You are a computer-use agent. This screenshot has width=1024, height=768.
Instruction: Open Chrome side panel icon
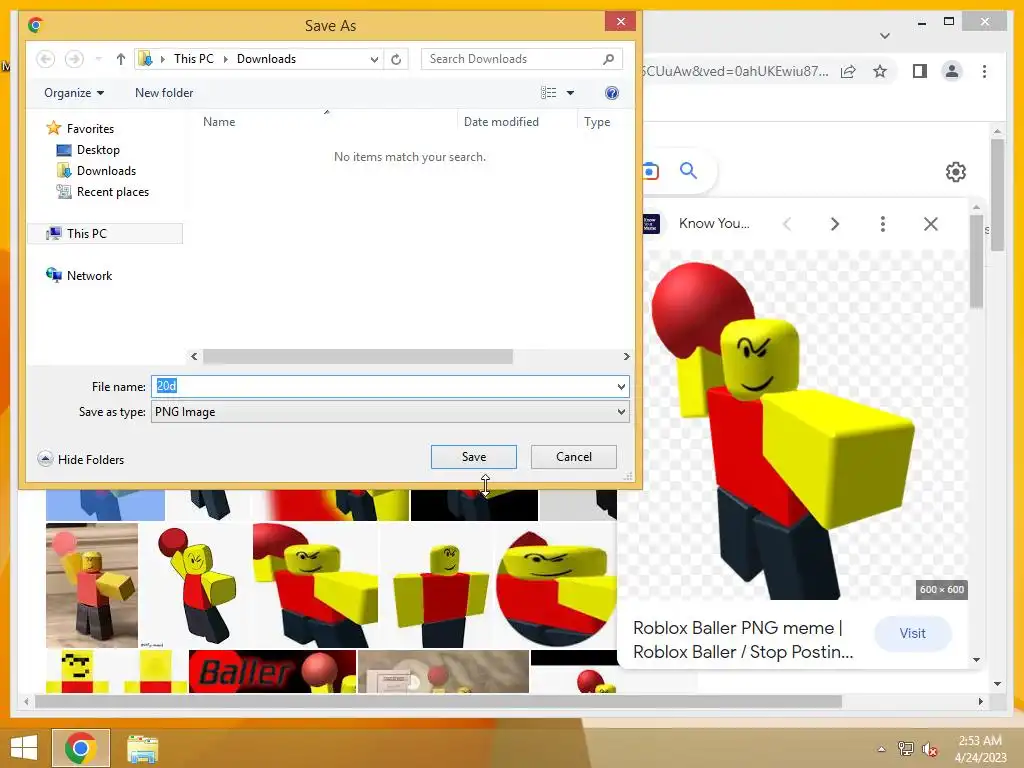(920, 71)
